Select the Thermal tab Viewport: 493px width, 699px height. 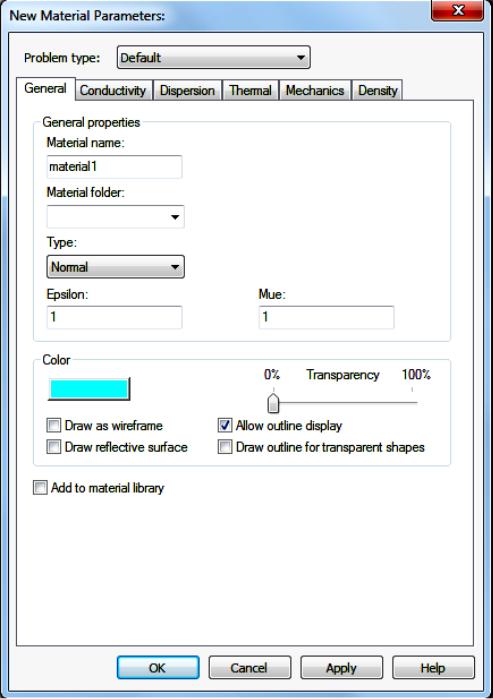pos(251,90)
